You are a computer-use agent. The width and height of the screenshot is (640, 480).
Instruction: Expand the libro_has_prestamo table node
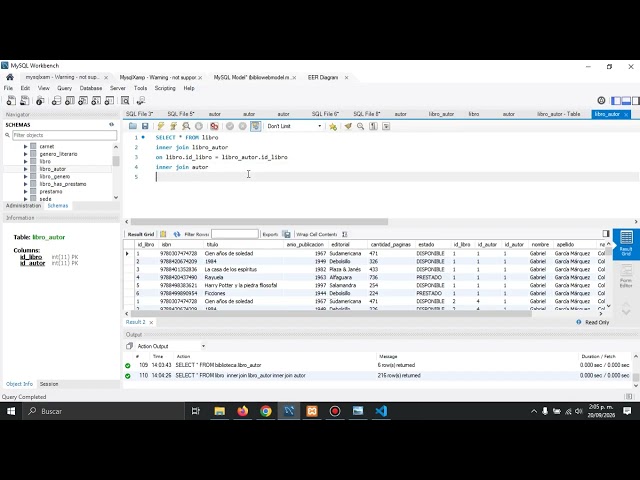coord(25,184)
